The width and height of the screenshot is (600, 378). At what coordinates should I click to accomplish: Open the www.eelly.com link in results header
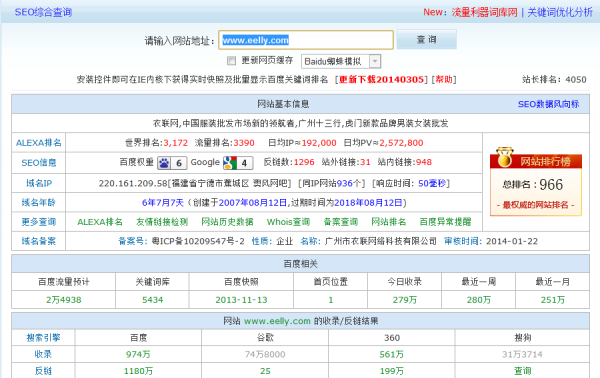pos(277,321)
